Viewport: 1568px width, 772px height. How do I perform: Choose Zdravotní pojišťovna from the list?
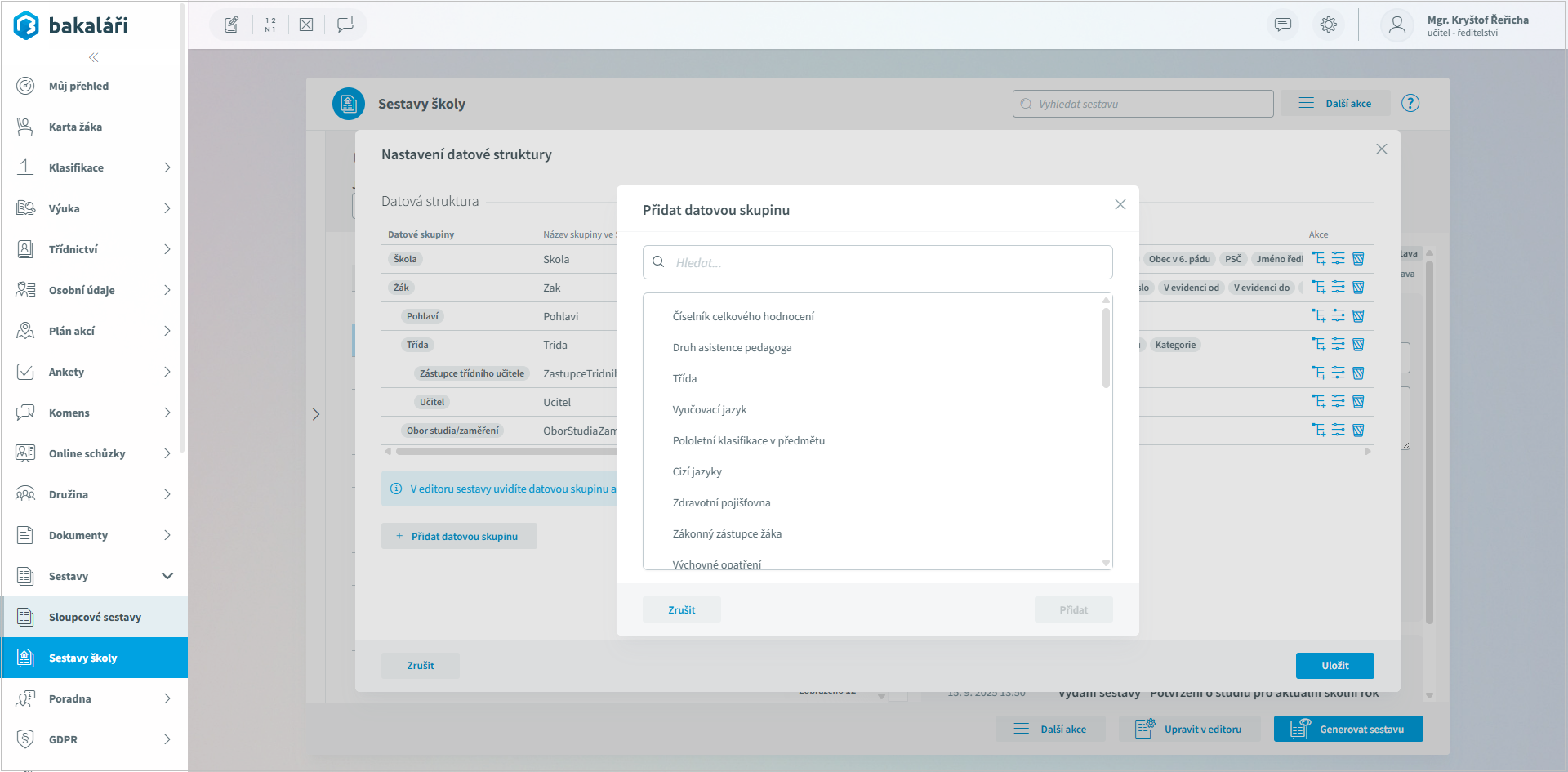coord(721,502)
